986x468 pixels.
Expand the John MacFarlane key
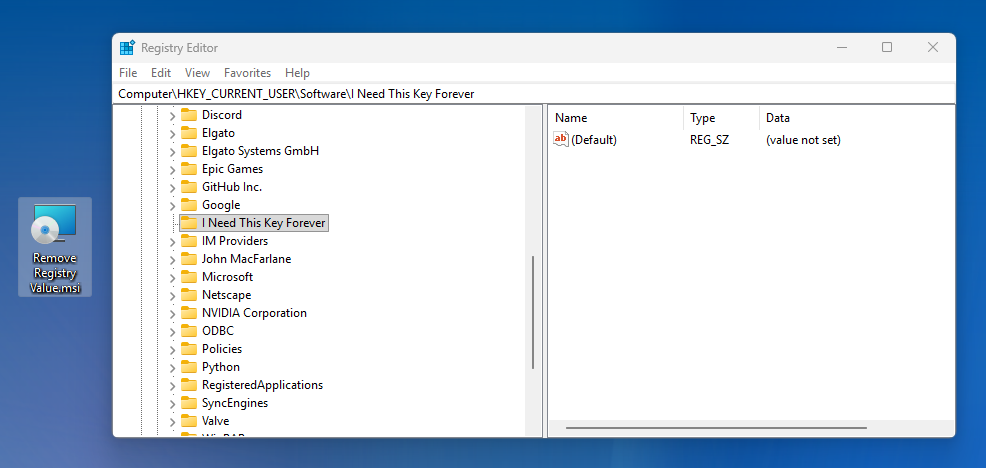point(172,260)
